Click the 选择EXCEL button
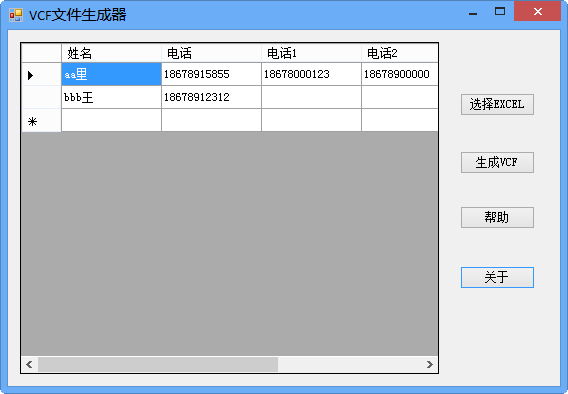 coord(497,105)
